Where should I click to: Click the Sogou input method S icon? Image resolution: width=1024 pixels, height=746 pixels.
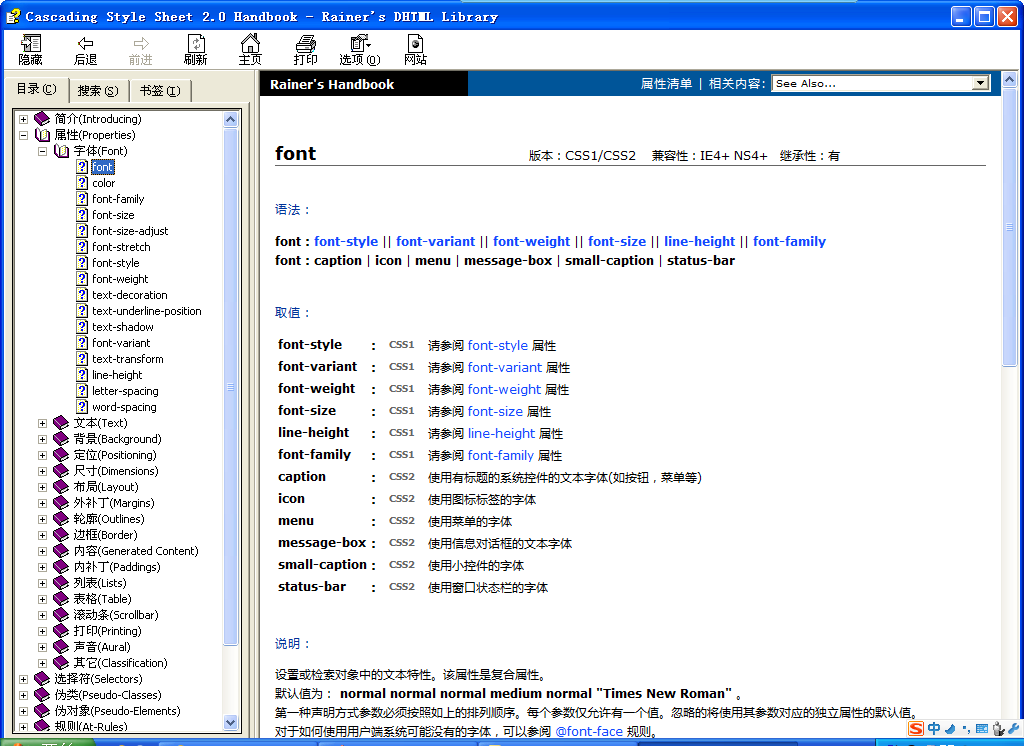tap(916, 728)
